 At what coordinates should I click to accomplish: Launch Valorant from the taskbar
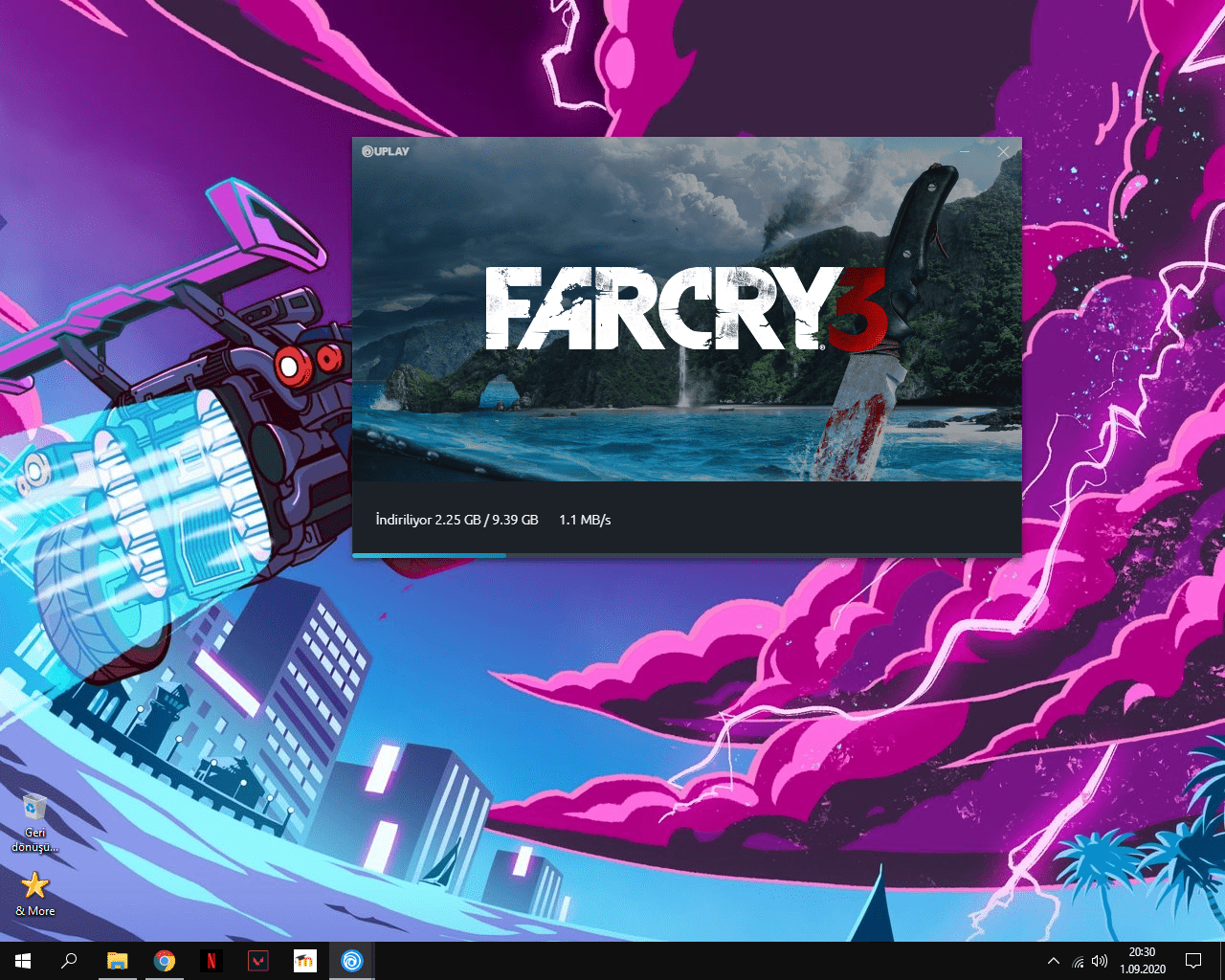(258, 961)
